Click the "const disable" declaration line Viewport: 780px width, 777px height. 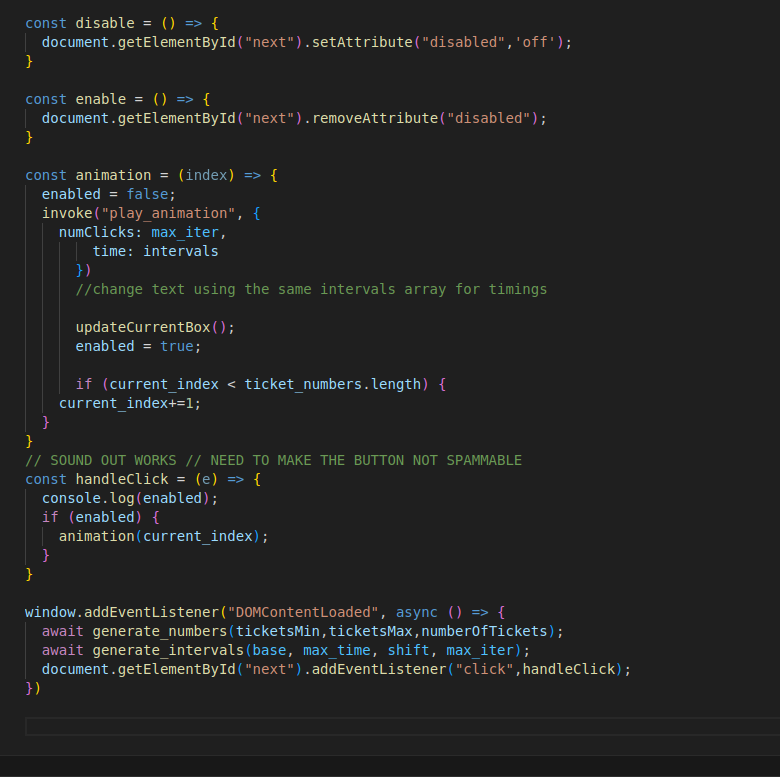[122, 23]
